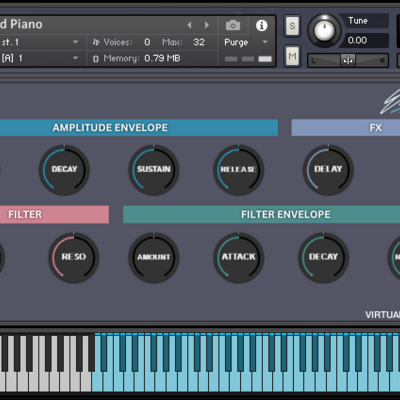Click the pan slider center handle
This screenshot has height=400, width=400.
[x=348, y=60]
